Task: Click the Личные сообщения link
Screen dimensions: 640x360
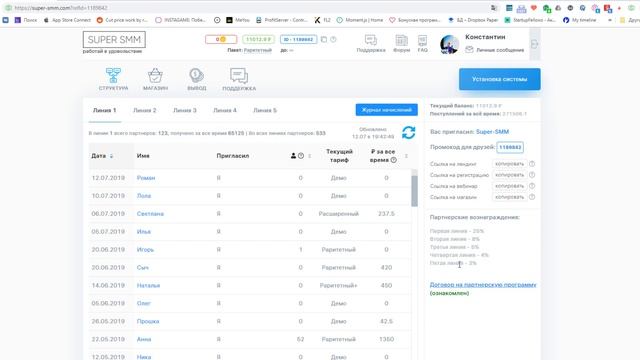Action: (x=500, y=50)
